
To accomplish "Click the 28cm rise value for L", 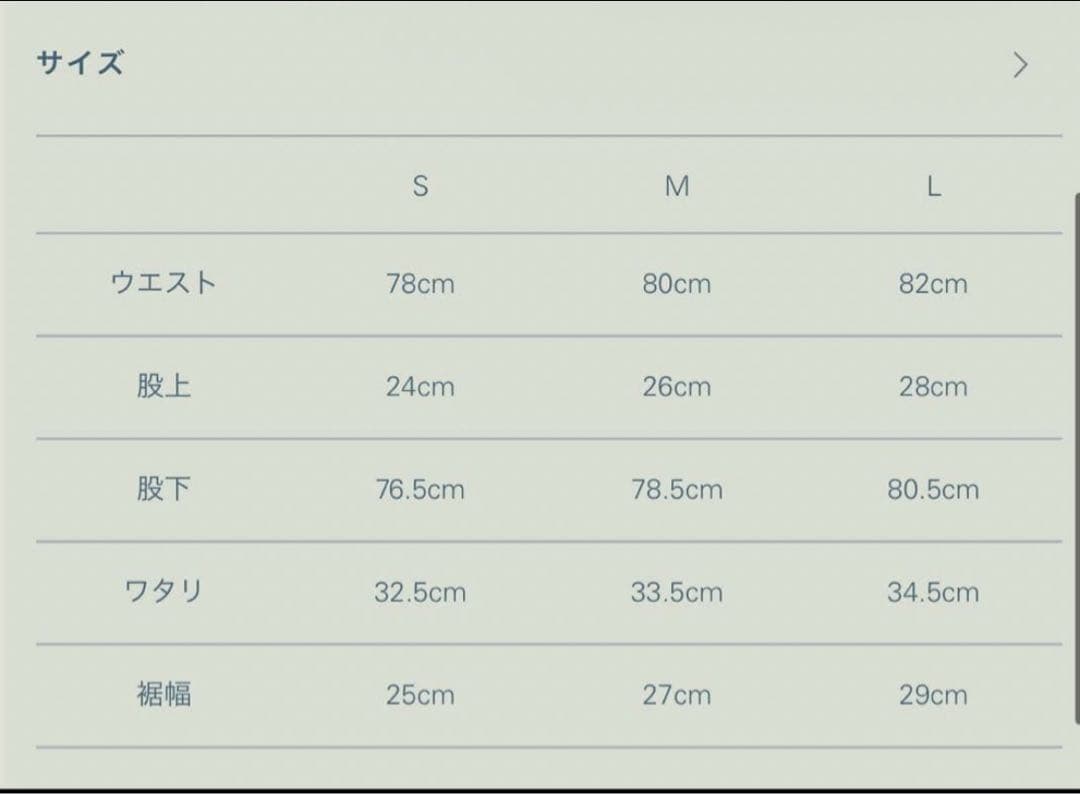I will 933,387.
